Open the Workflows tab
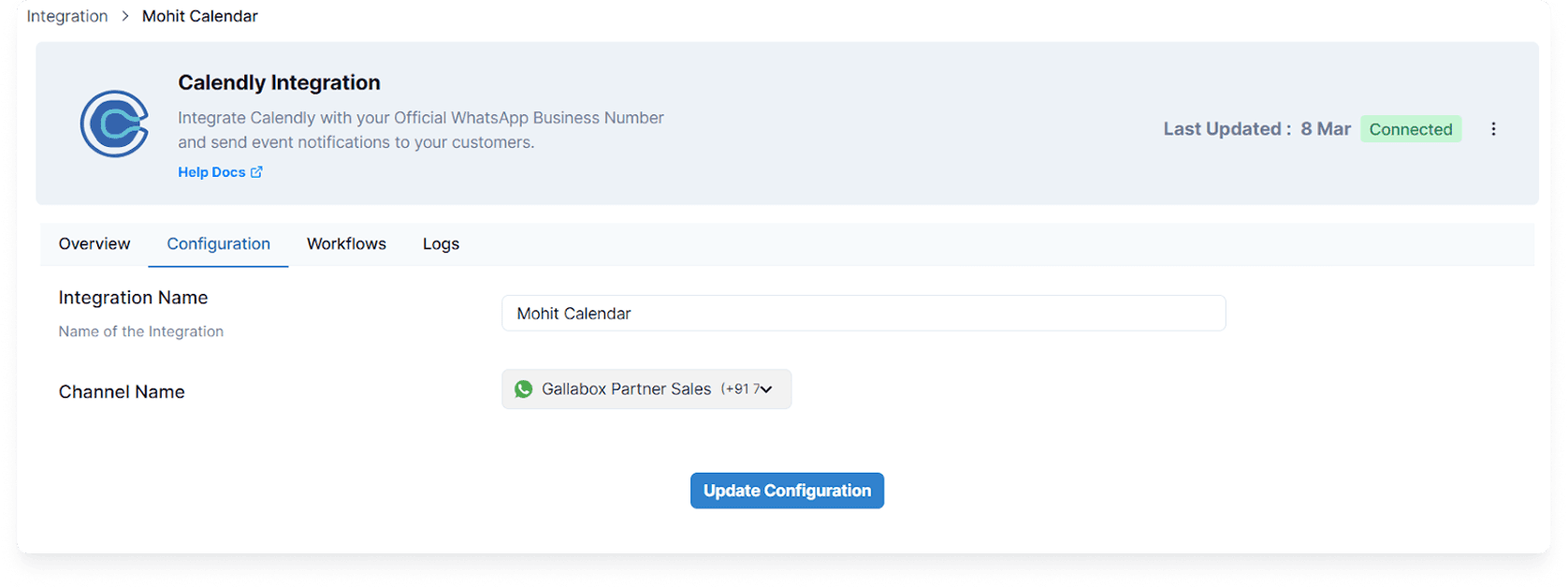The image size is (1568, 587). [x=346, y=244]
